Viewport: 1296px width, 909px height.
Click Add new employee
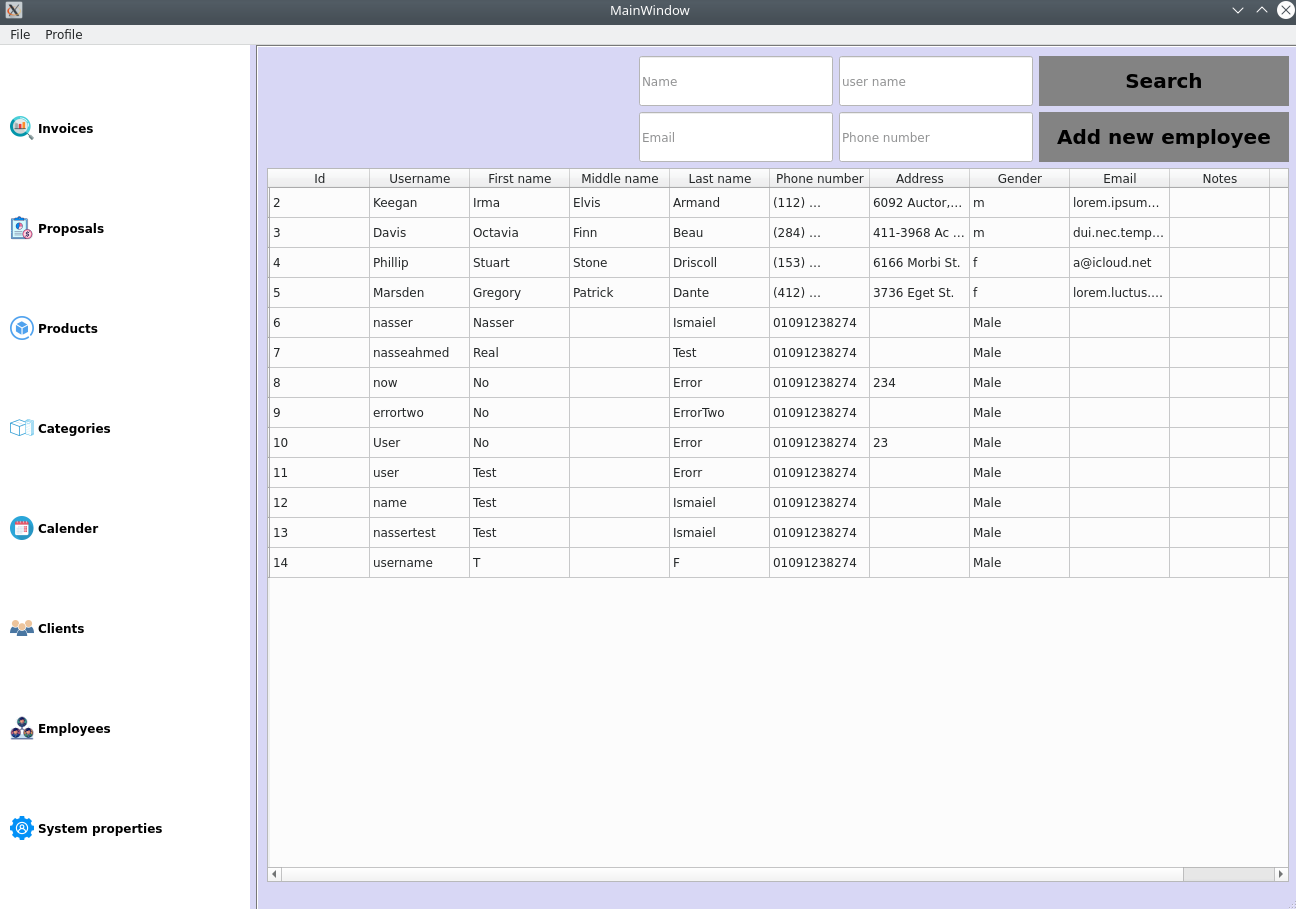(x=1163, y=137)
